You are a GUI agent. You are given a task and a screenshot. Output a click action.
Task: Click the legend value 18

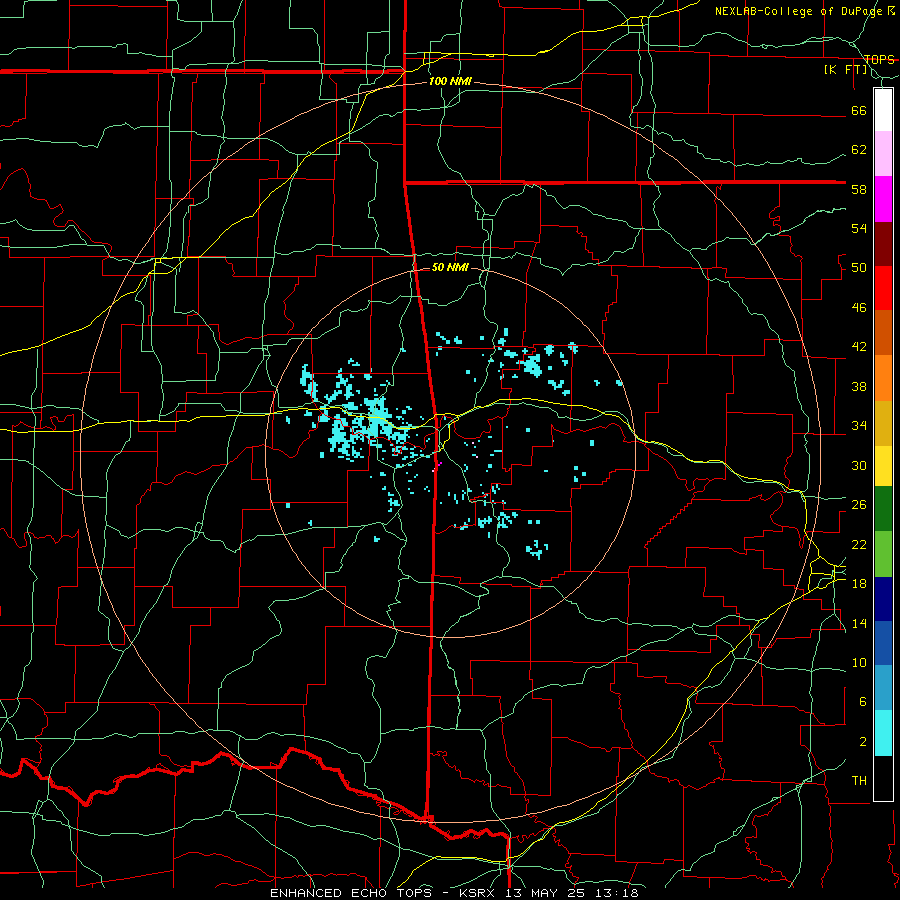click(x=859, y=584)
